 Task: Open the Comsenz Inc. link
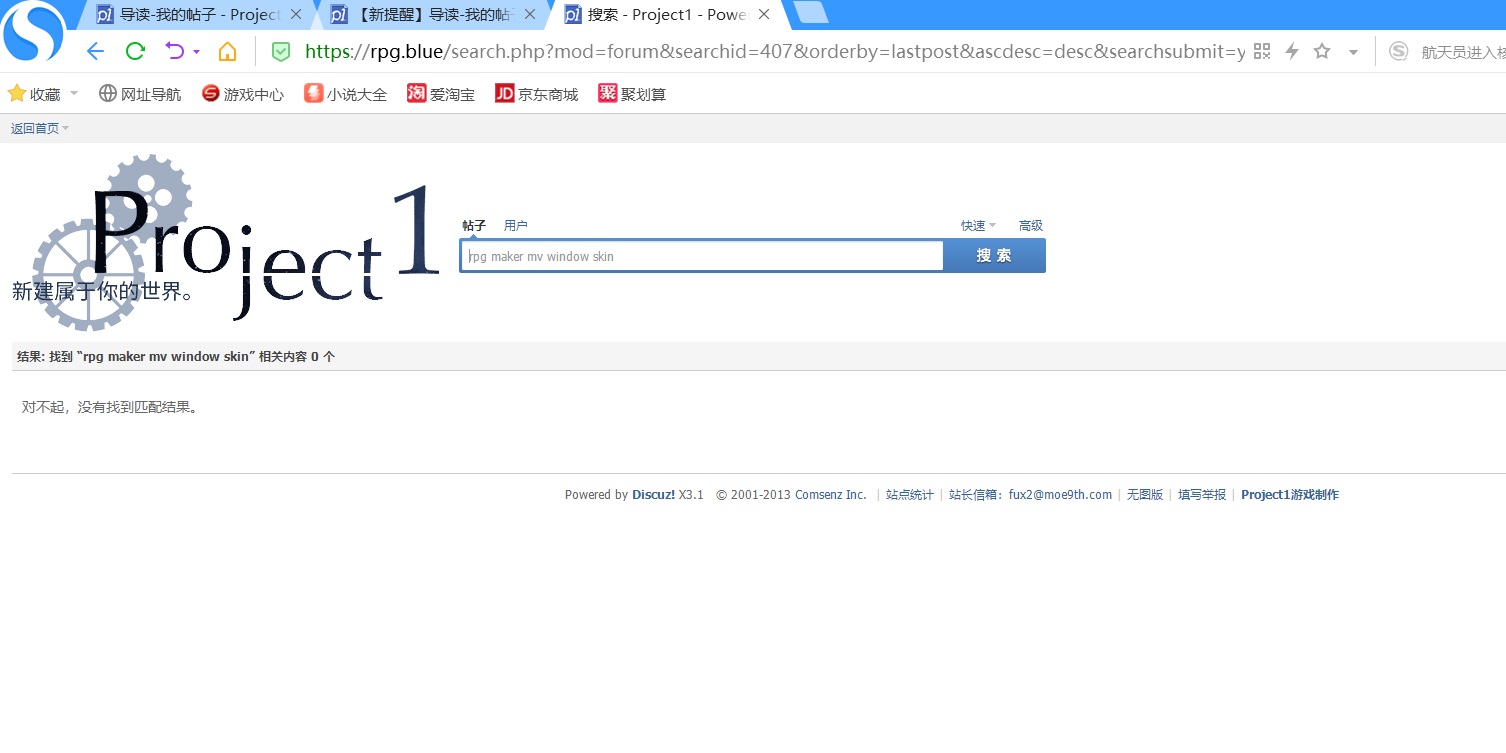831,495
